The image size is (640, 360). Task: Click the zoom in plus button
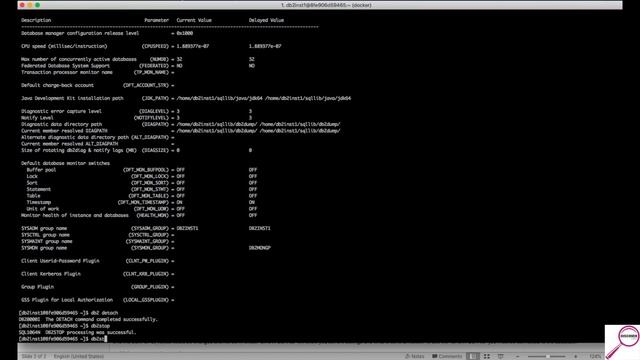[576, 356]
